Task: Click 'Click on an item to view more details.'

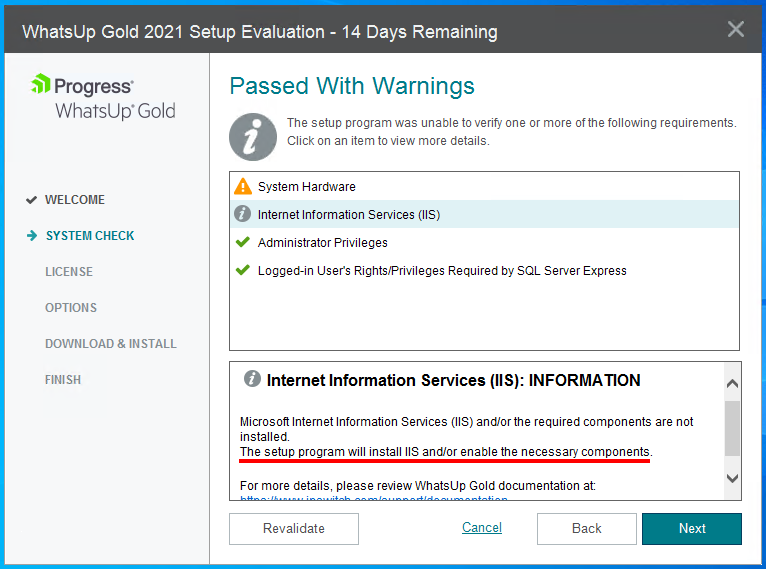Action: [x=388, y=141]
